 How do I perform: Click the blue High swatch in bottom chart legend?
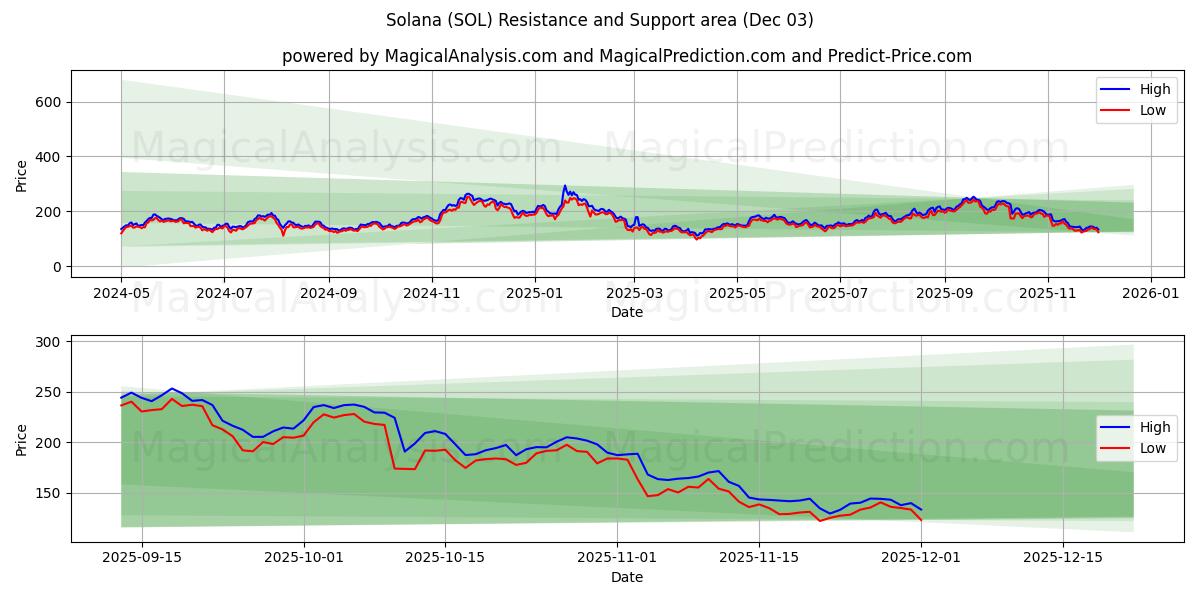pos(1115,427)
